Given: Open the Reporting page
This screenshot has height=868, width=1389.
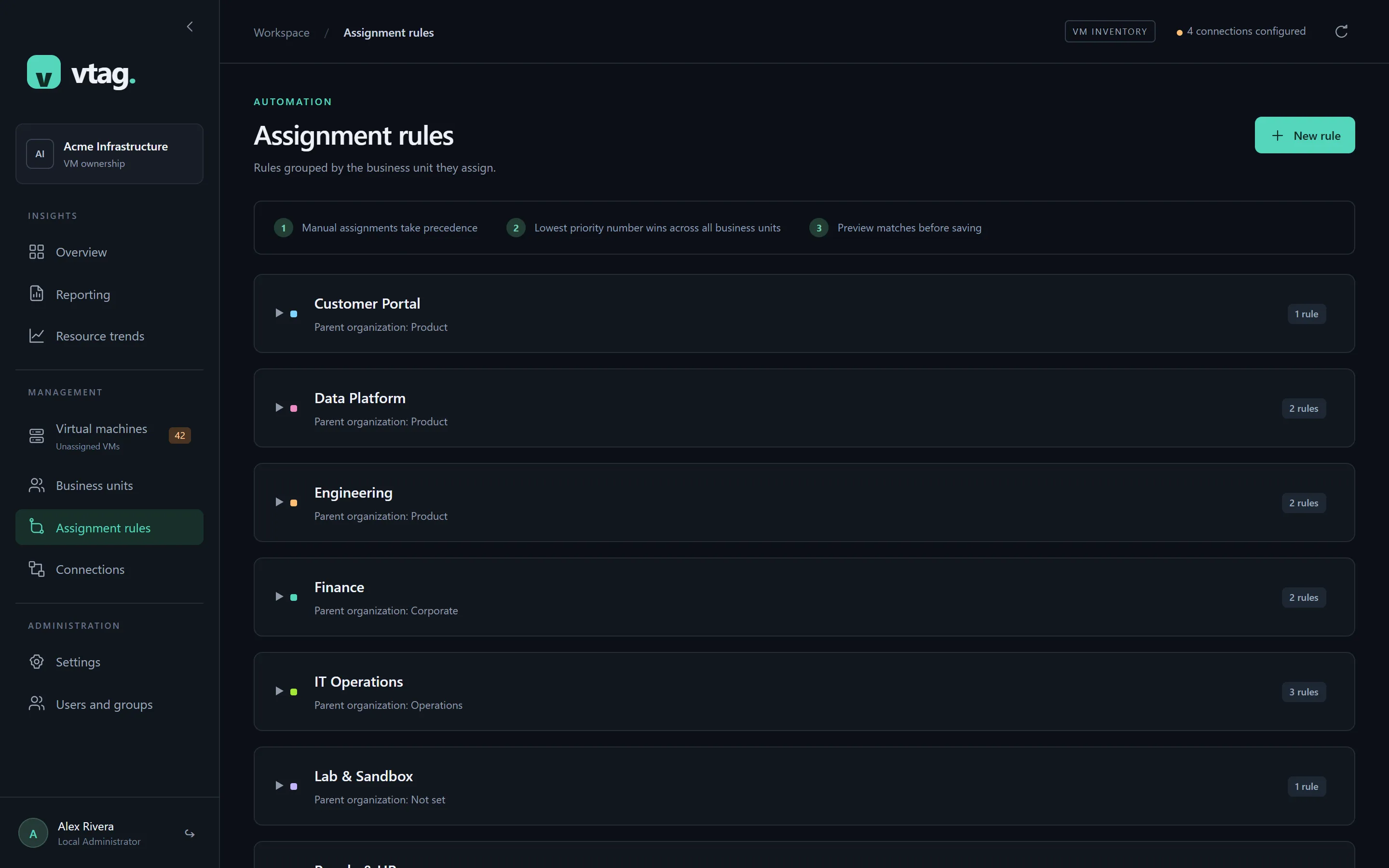Looking at the screenshot, I should tap(109, 294).
